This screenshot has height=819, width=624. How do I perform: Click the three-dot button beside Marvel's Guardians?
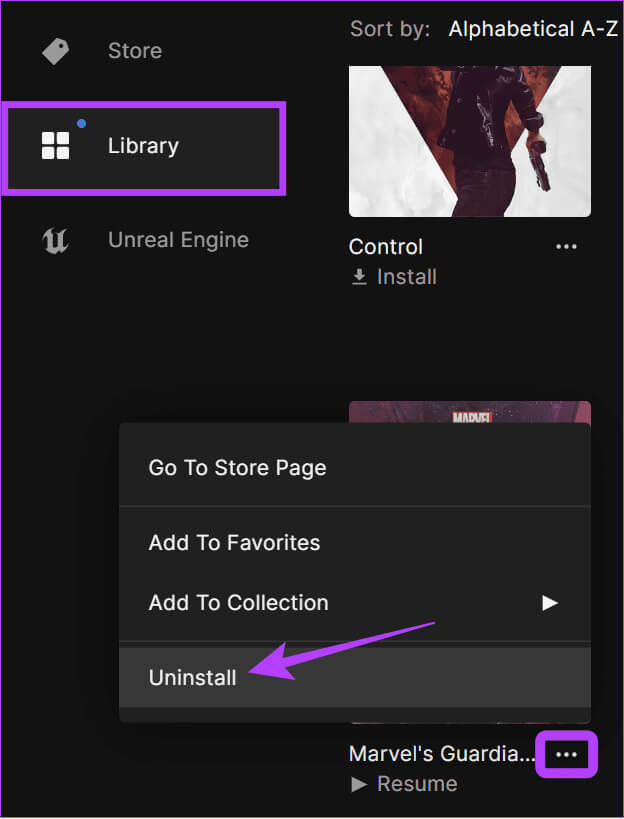(x=566, y=754)
